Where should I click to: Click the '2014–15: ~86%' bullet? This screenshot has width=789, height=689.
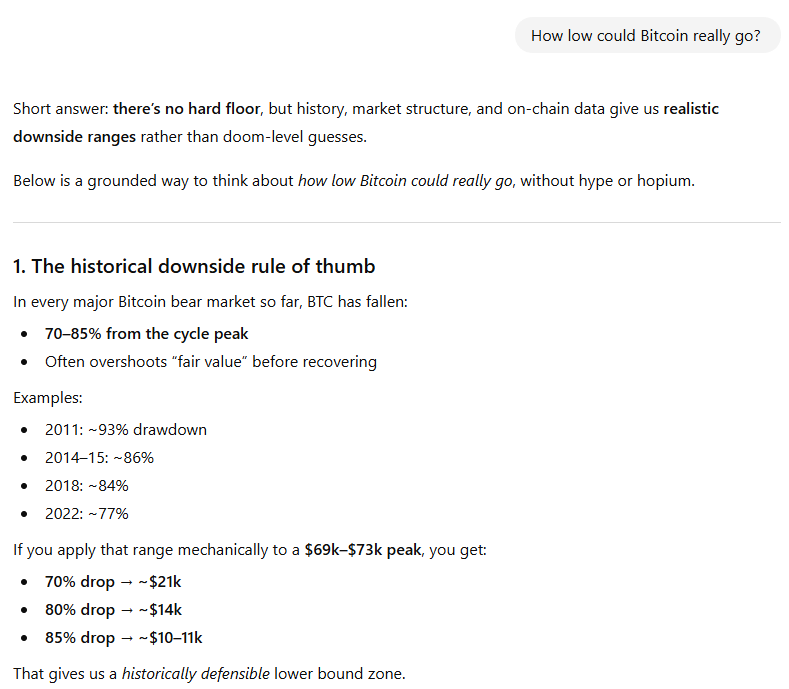(x=99, y=458)
